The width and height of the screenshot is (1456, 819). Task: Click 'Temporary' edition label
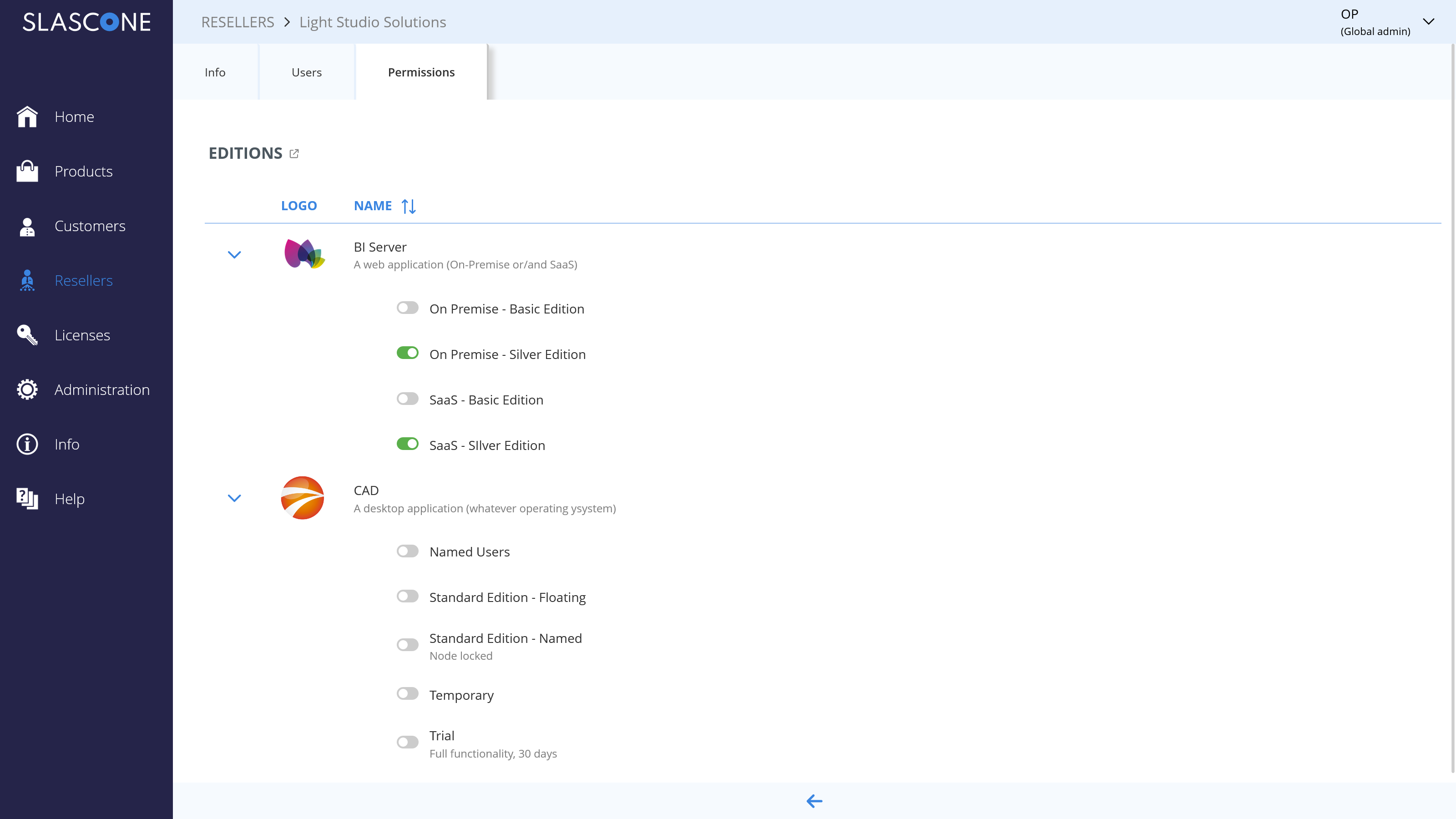[x=461, y=695]
